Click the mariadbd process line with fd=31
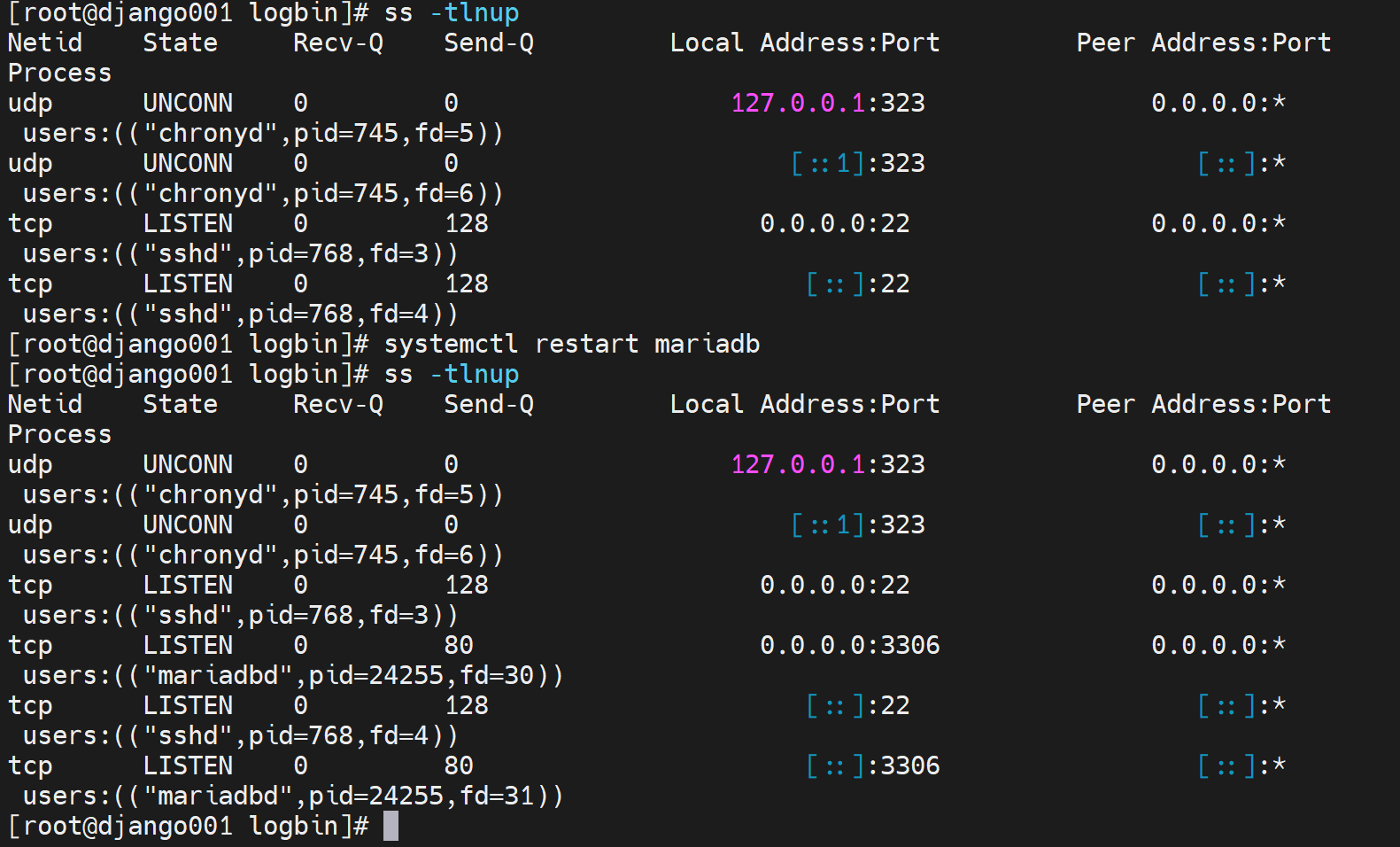 (x=292, y=796)
